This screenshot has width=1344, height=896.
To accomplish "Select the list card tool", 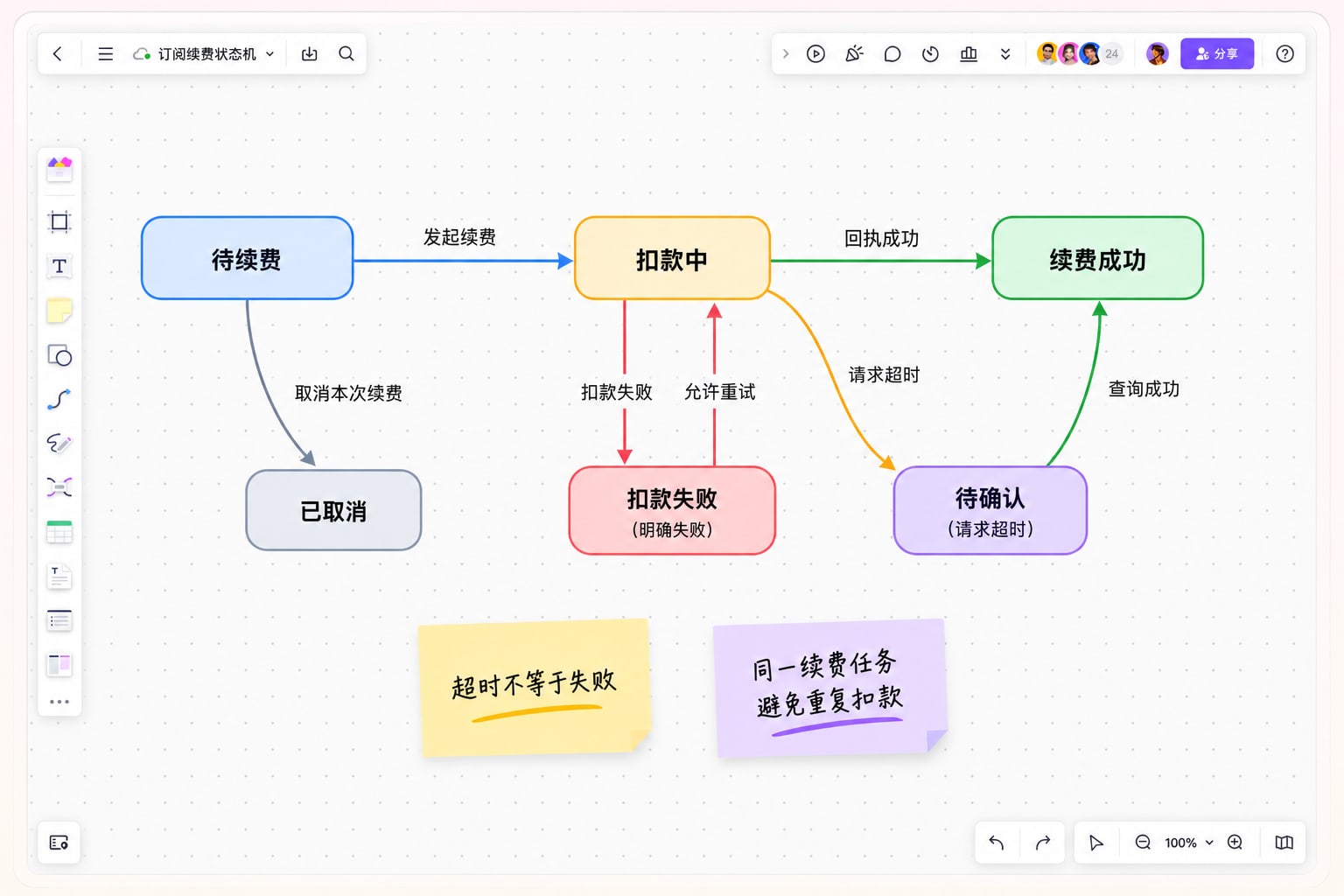I will coord(59,620).
